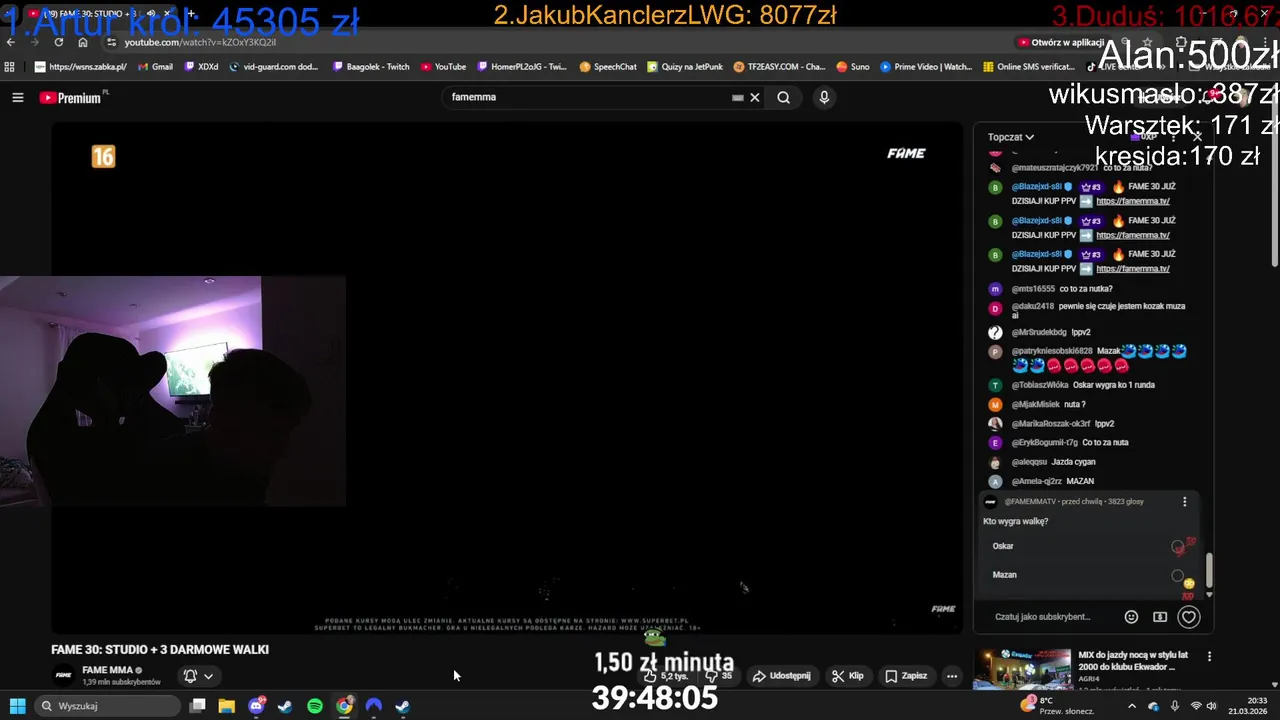The height and width of the screenshot is (720, 1280).
Task: Dislike the video with thumbs down
Action: [718, 676]
